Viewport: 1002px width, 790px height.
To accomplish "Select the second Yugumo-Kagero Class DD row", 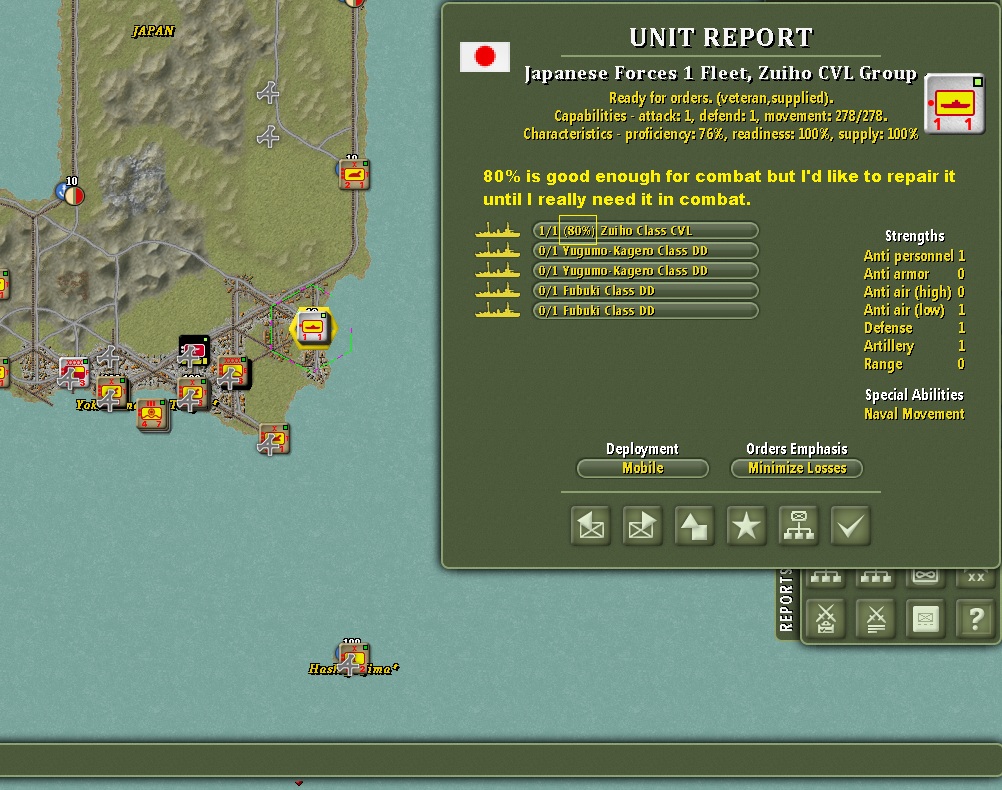I will tap(645, 270).
